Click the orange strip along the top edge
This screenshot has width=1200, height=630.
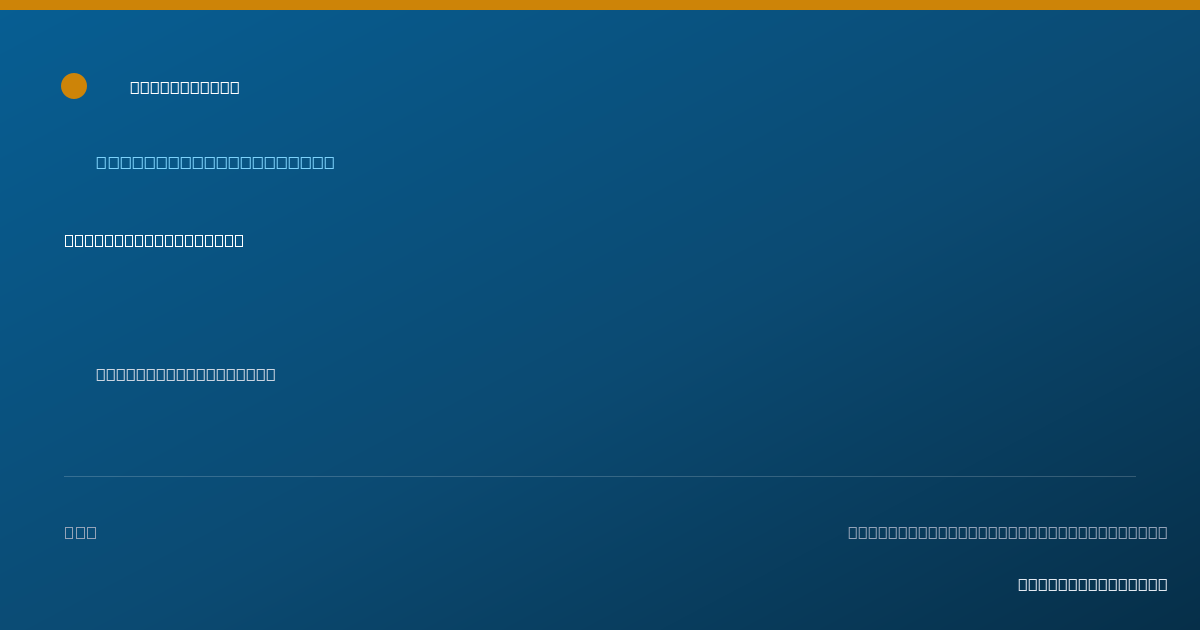(600, 5)
